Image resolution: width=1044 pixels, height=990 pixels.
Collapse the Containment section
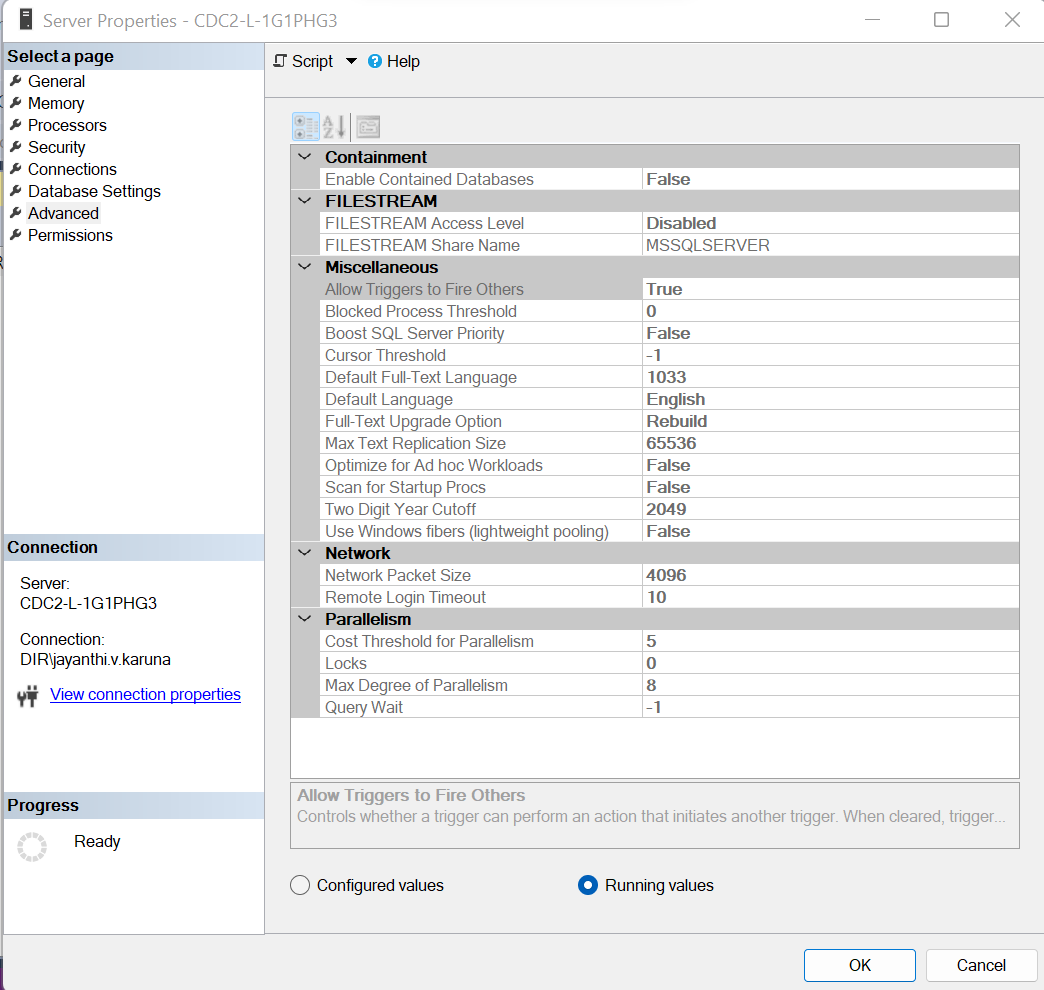[305, 157]
